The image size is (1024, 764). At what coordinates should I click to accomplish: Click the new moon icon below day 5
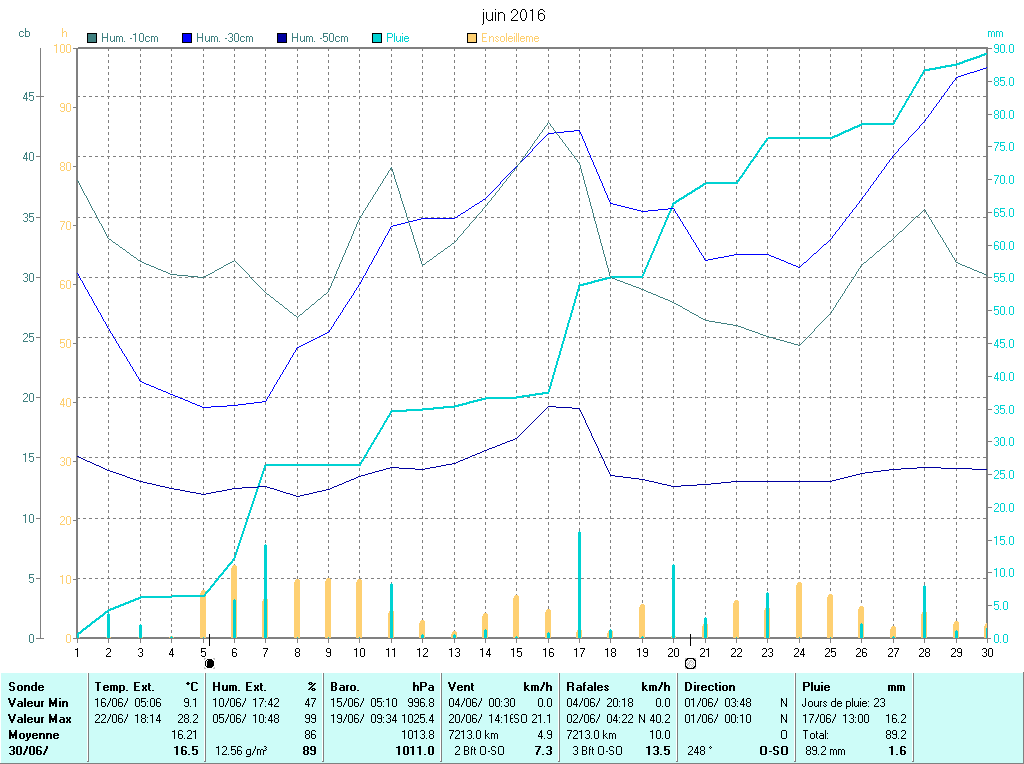(209, 663)
